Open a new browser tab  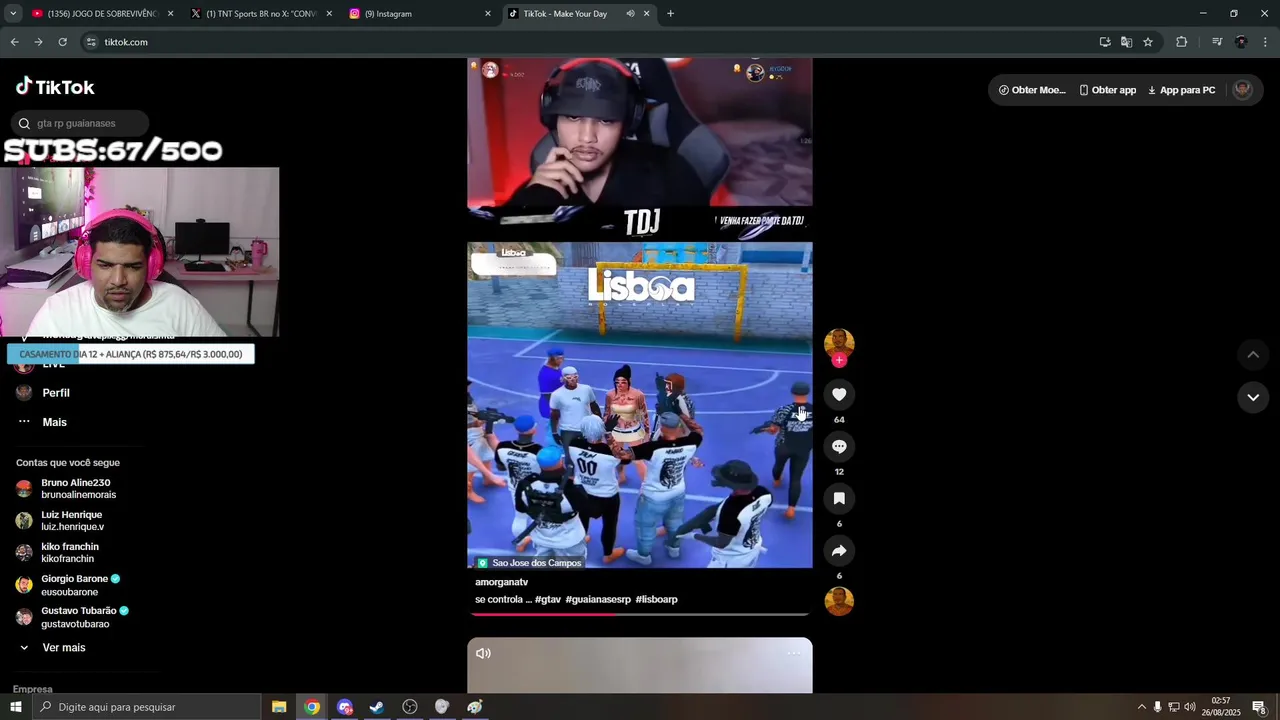coord(670,14)
